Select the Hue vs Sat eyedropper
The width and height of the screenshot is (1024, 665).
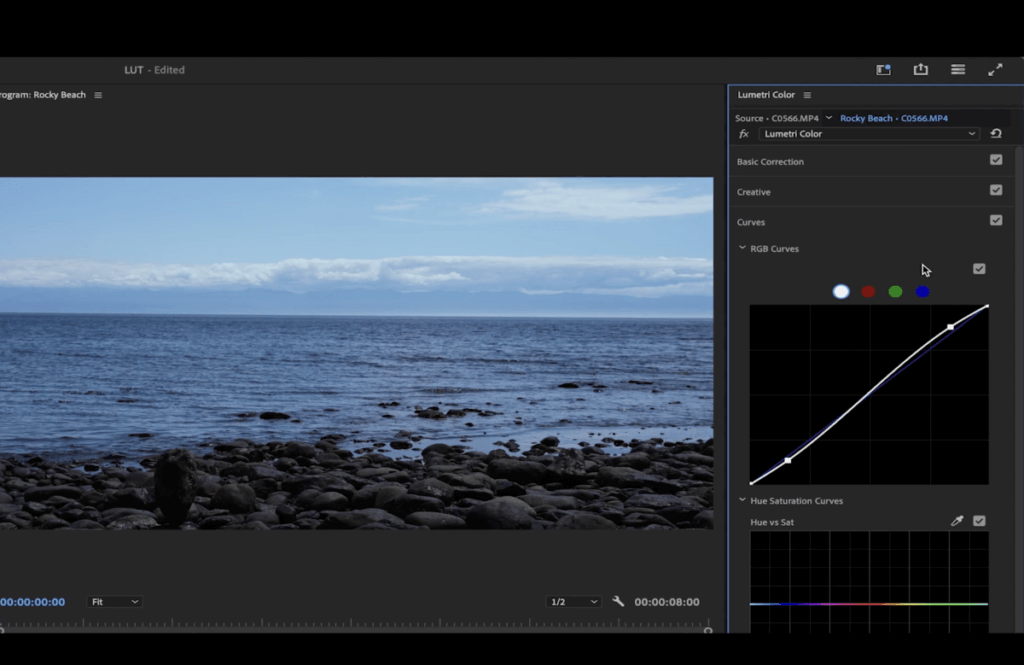957,520
